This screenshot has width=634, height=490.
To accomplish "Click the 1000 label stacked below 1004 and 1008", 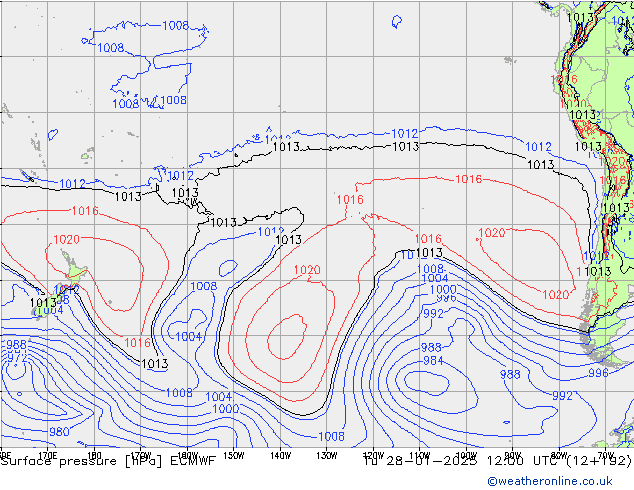I will pos(443,289).
